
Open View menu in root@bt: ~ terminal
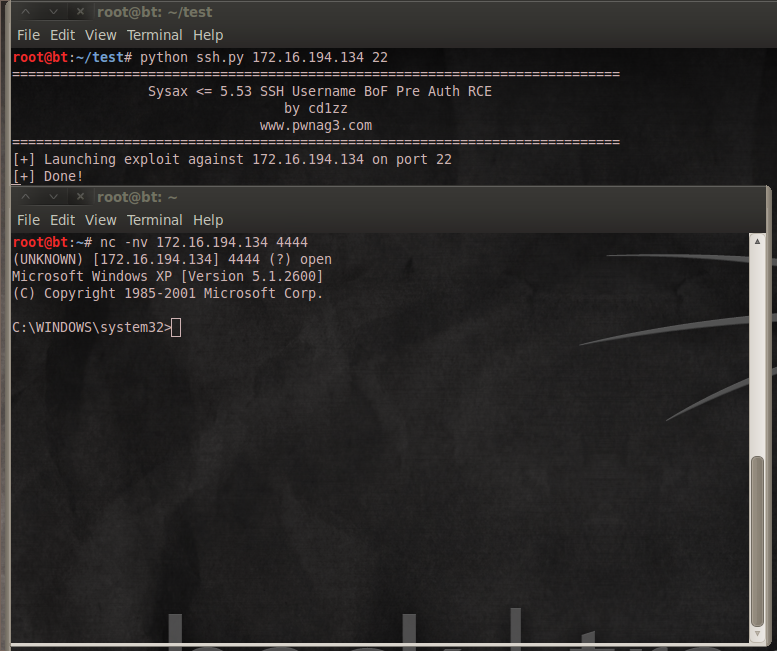(101, 220)
